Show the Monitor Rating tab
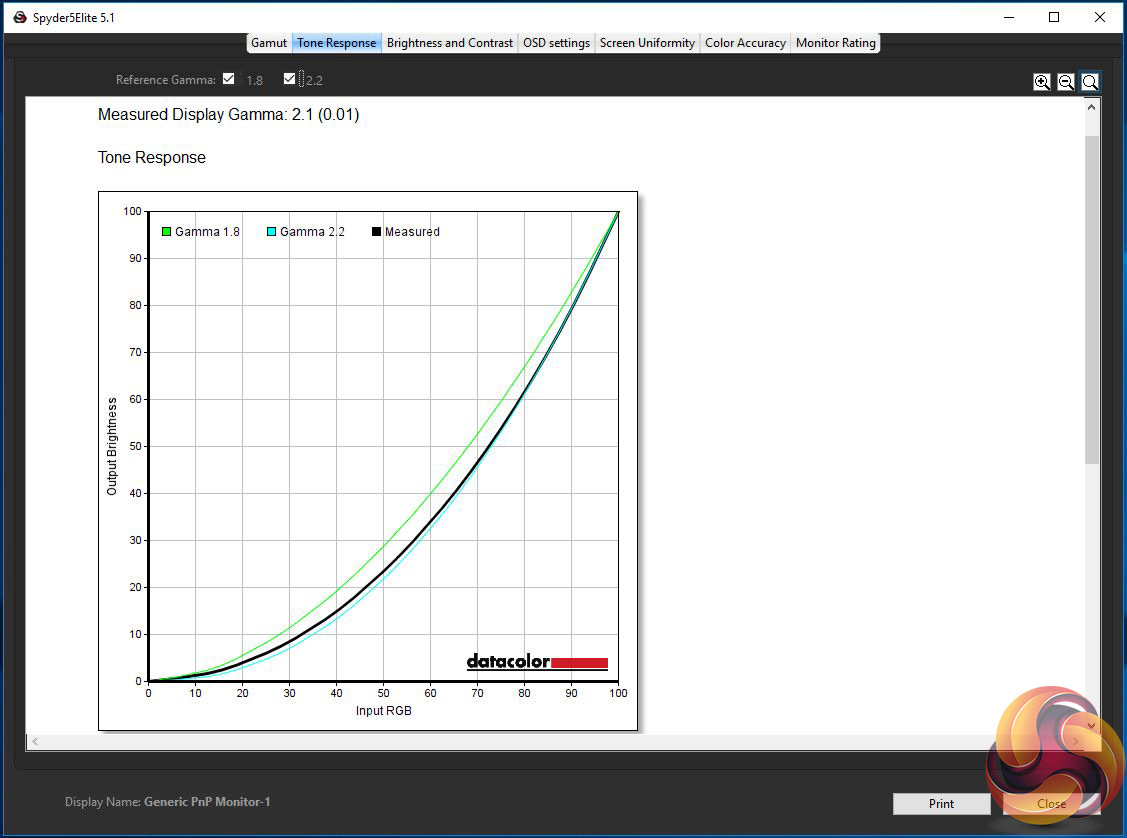This screenshot has height=838, width=1127. pos(836,43)
